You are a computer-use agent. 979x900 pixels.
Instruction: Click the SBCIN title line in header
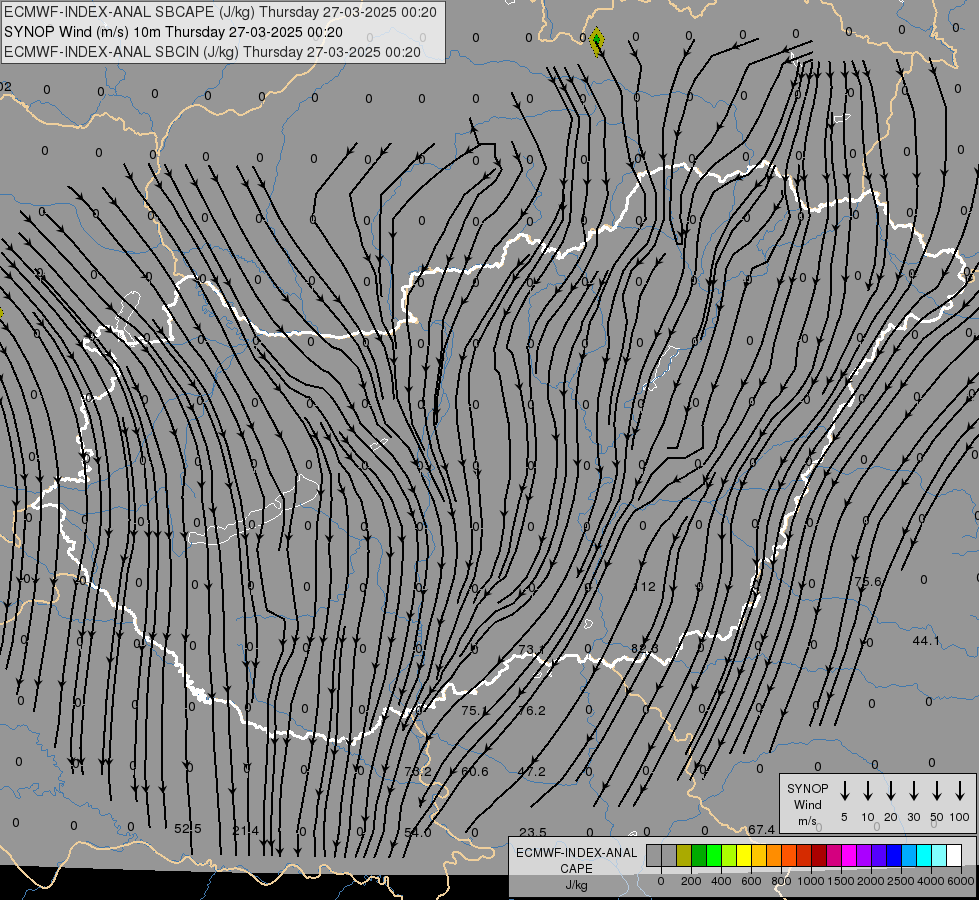(212, 52)
